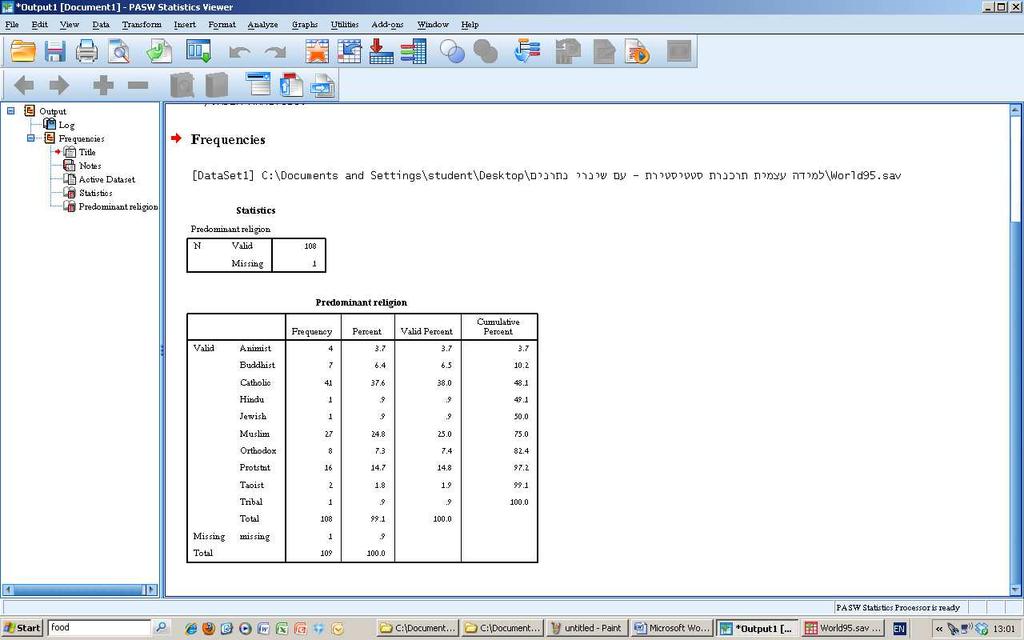Click the Print toolbar icon

tap(87, 52)
